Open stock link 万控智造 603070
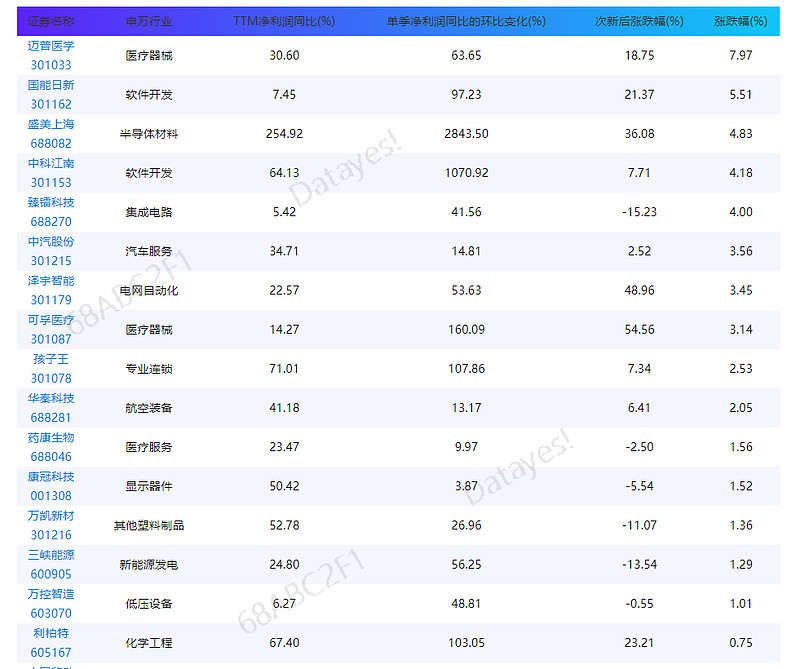This screenshot has width=800, height=669. pyautogui.click(x=51, y=604)
